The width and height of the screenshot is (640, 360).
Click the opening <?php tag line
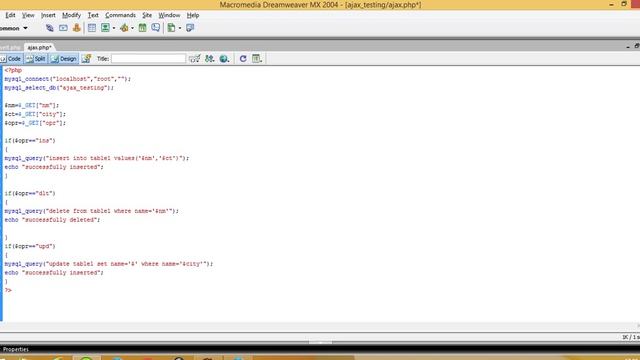click(13, 70)
